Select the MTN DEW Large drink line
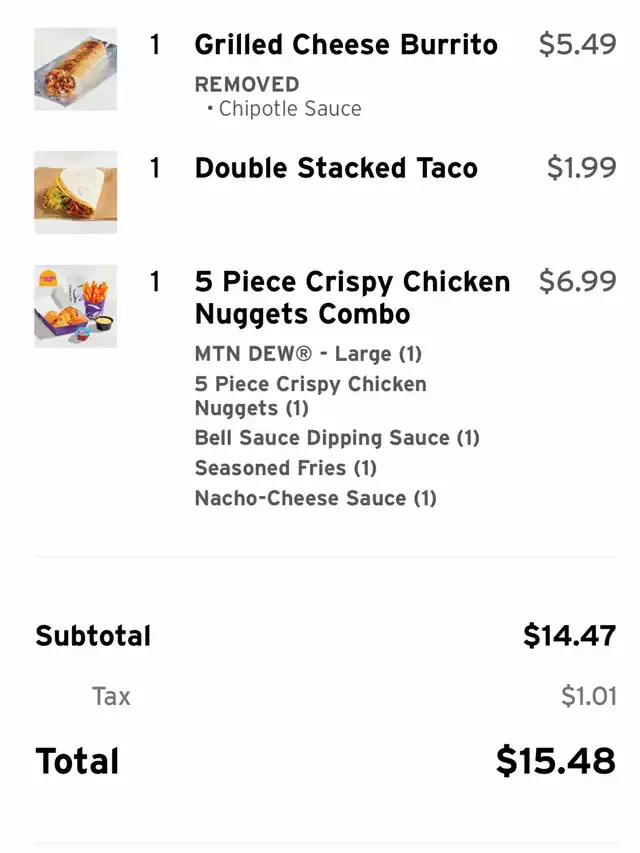This screenshot has height=853, width=640. [x=308, y=354]
